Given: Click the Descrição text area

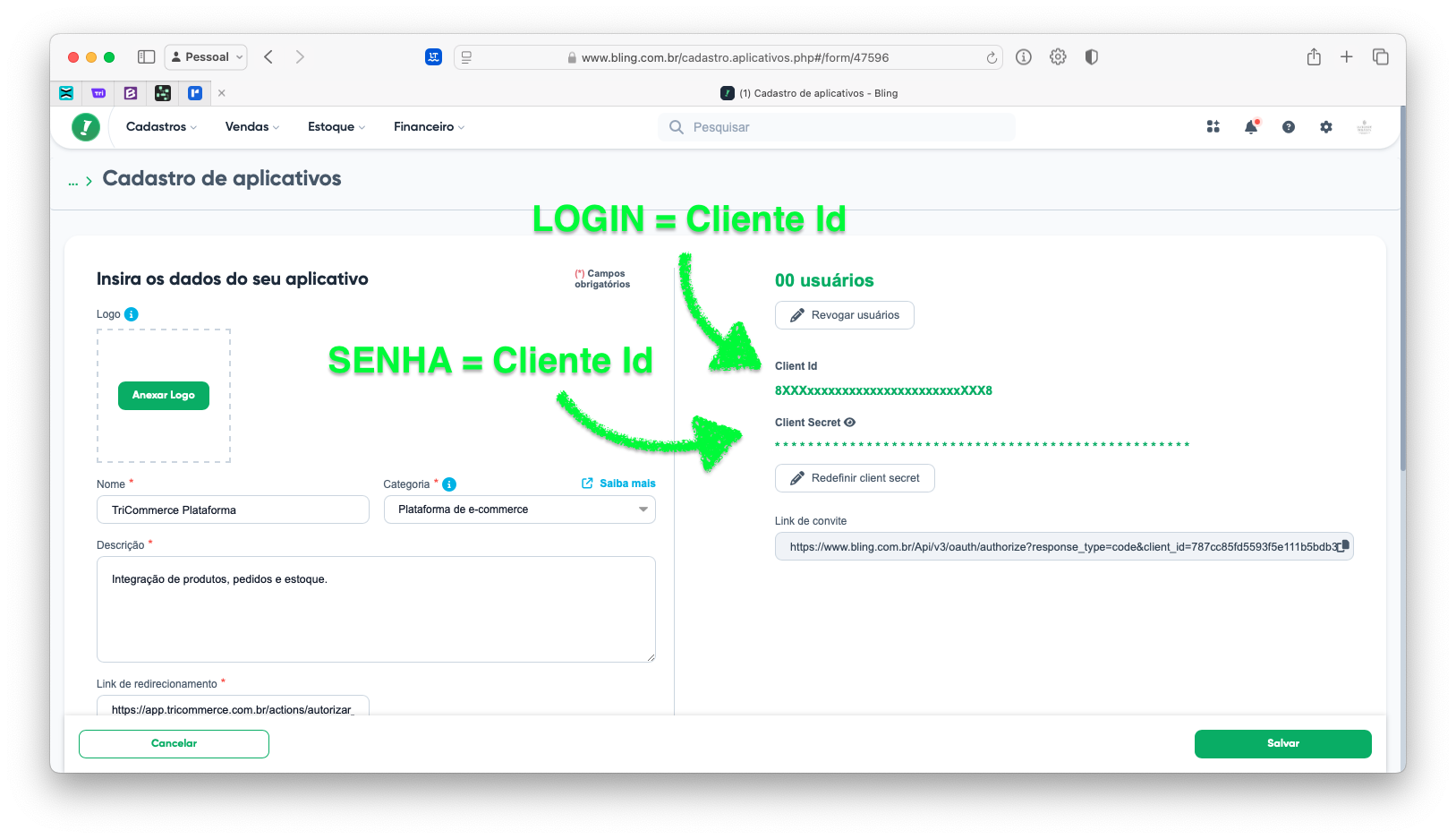Looking at the screenshot, I should pos(376,609).
